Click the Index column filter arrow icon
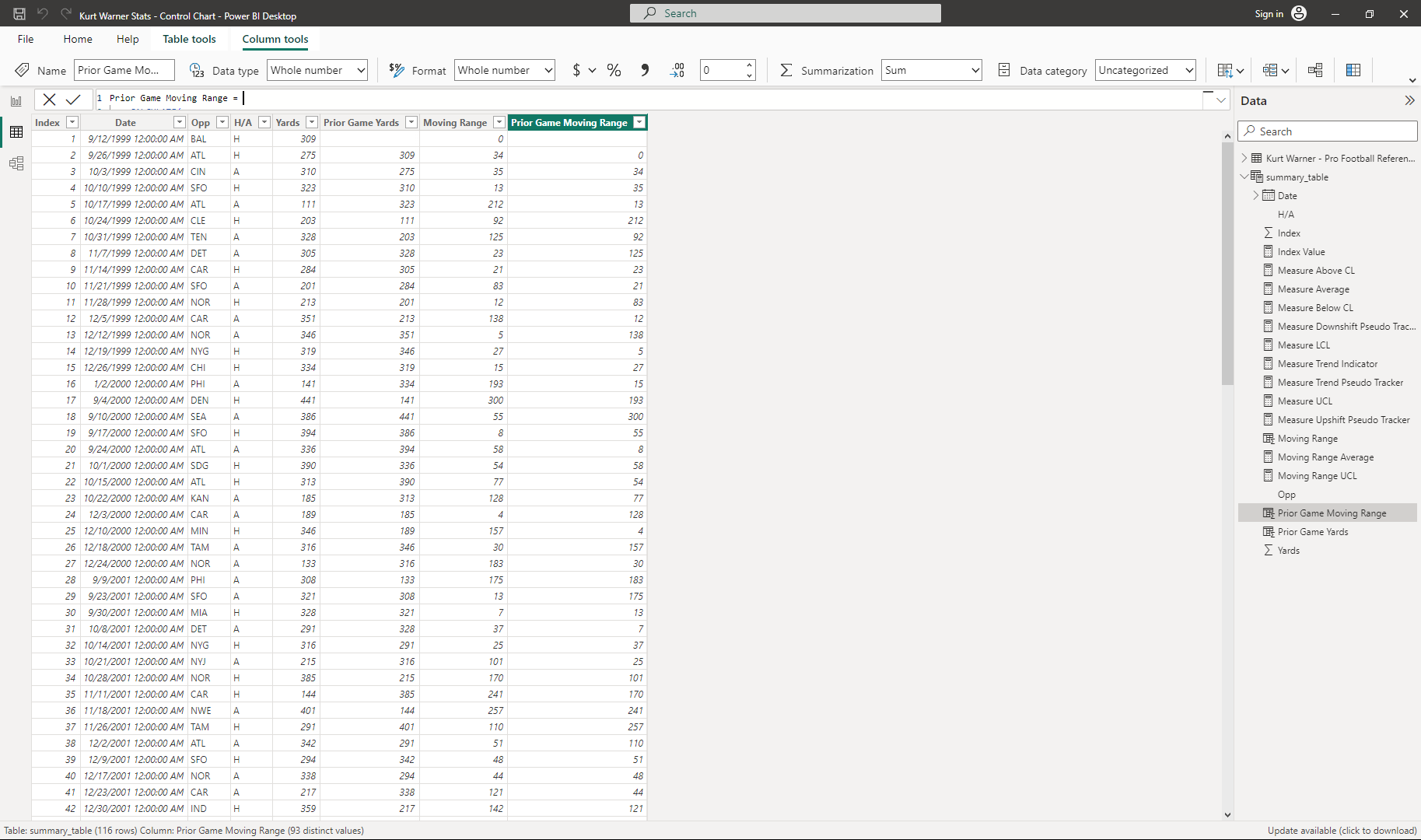Image resolution: width=1421 pixels, height=840 pixels. (x=72, y=122)
